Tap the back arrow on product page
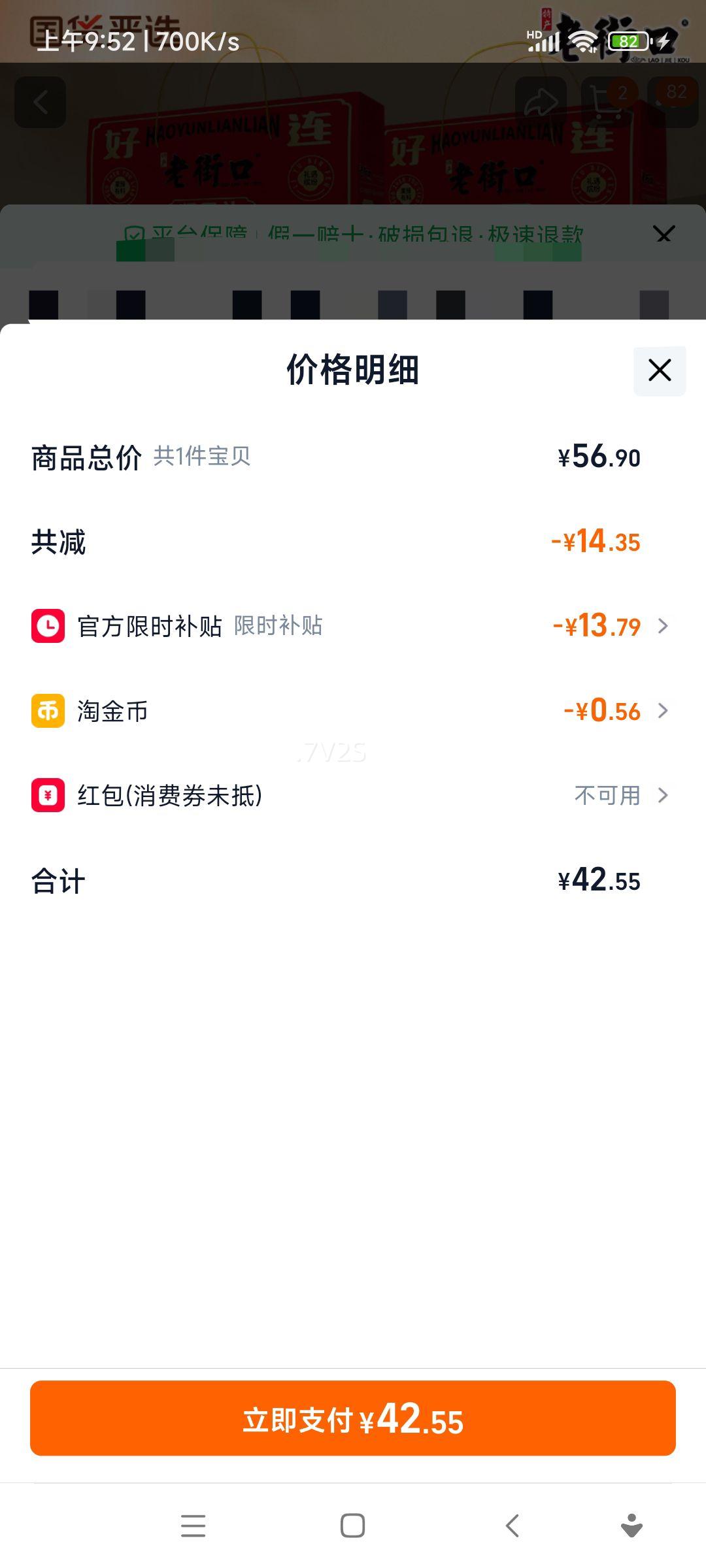The image size is (706, 1568). [x=41, y=103]
